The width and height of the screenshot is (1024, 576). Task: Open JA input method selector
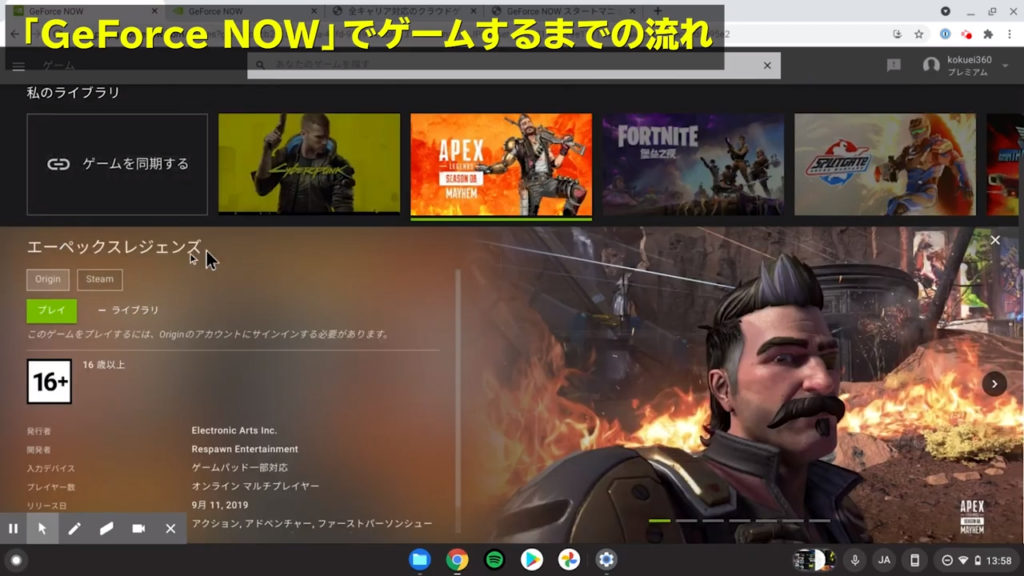[884, 560]
